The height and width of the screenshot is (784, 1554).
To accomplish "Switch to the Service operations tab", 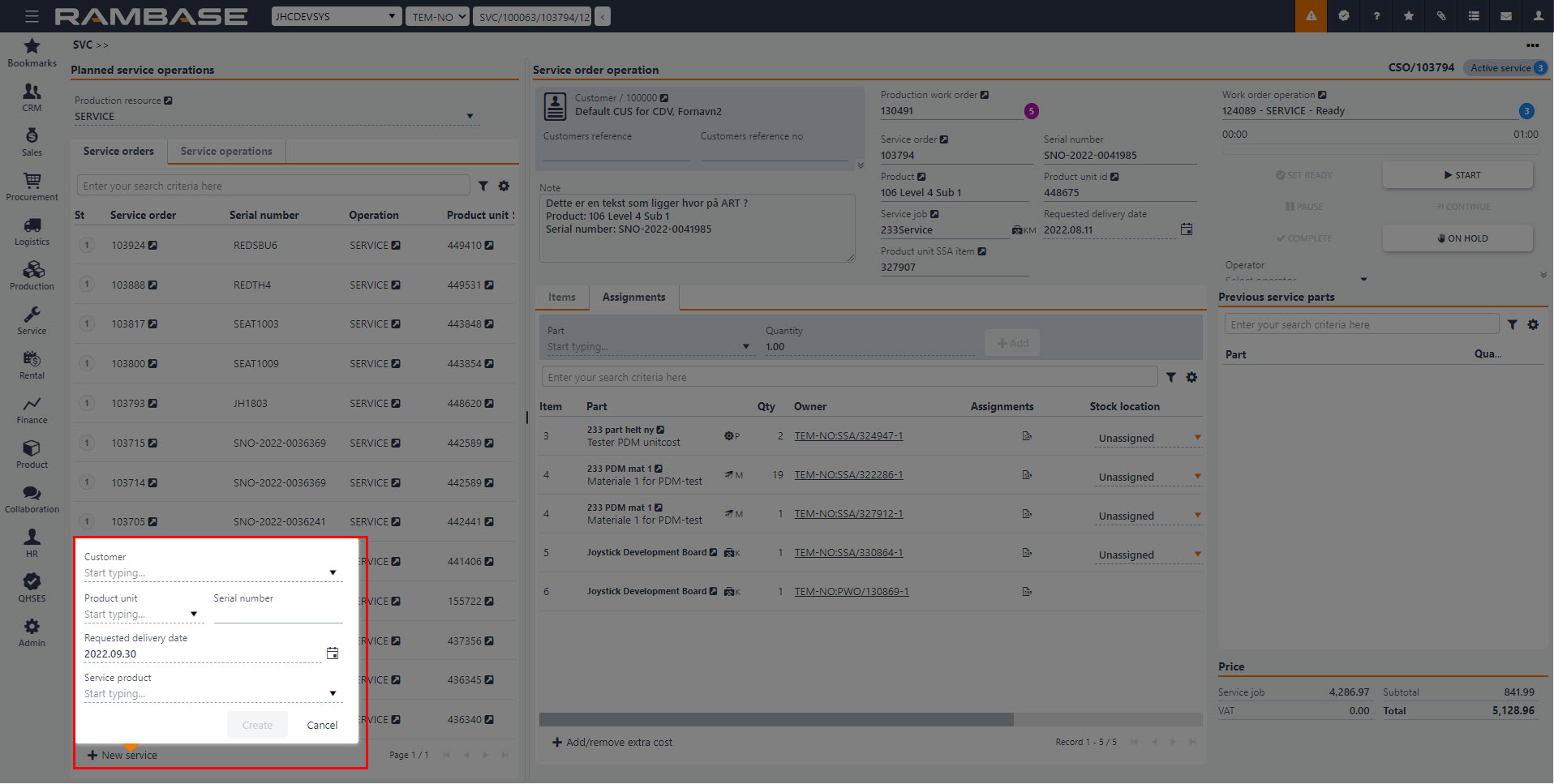I will pos(226,152).
